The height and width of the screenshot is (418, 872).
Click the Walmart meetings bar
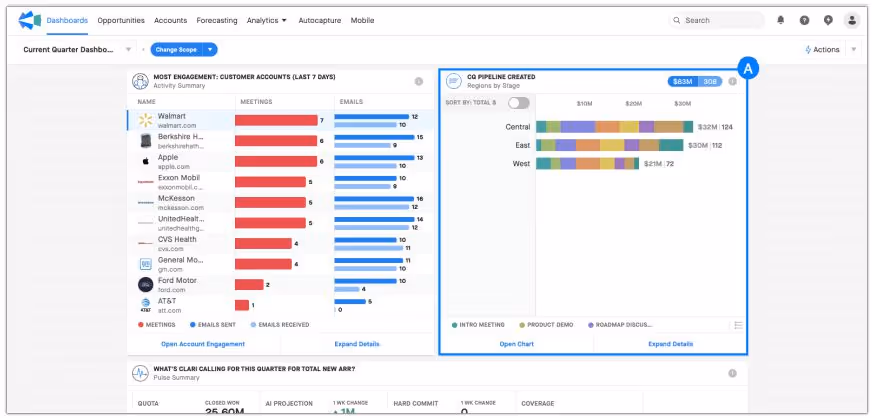(276, 120)
